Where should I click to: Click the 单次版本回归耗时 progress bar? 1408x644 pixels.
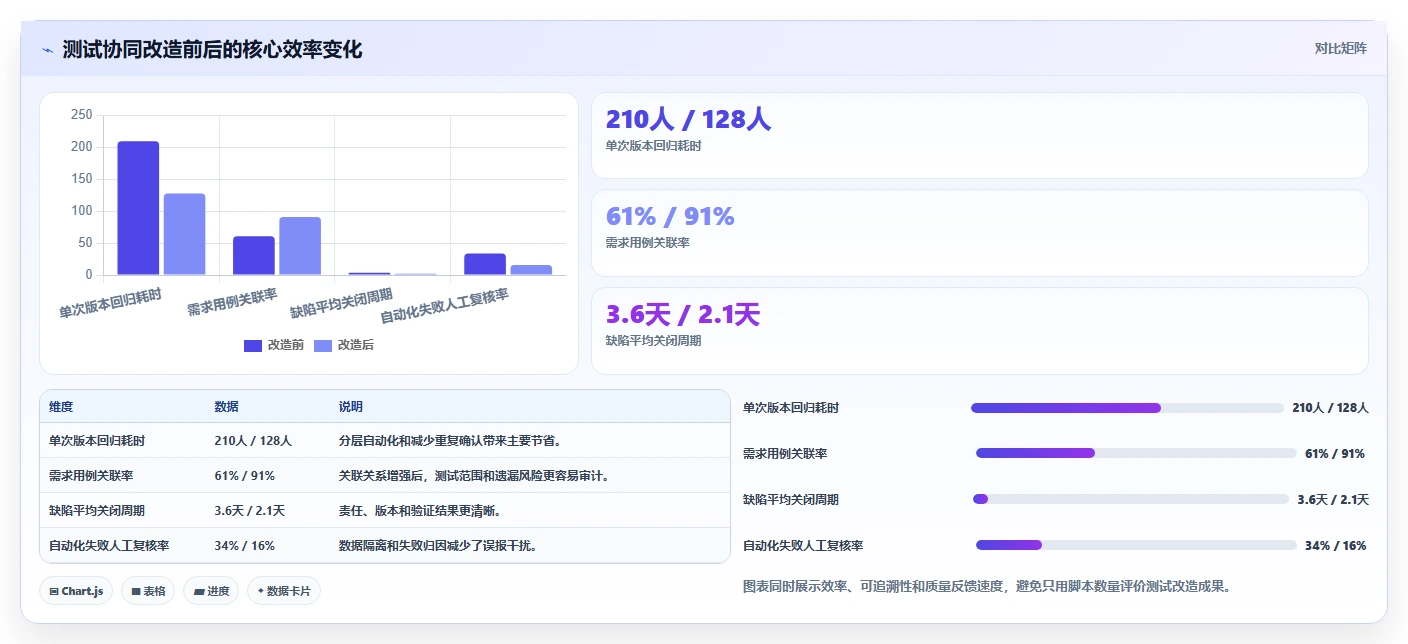click(x=1127, y=408)
